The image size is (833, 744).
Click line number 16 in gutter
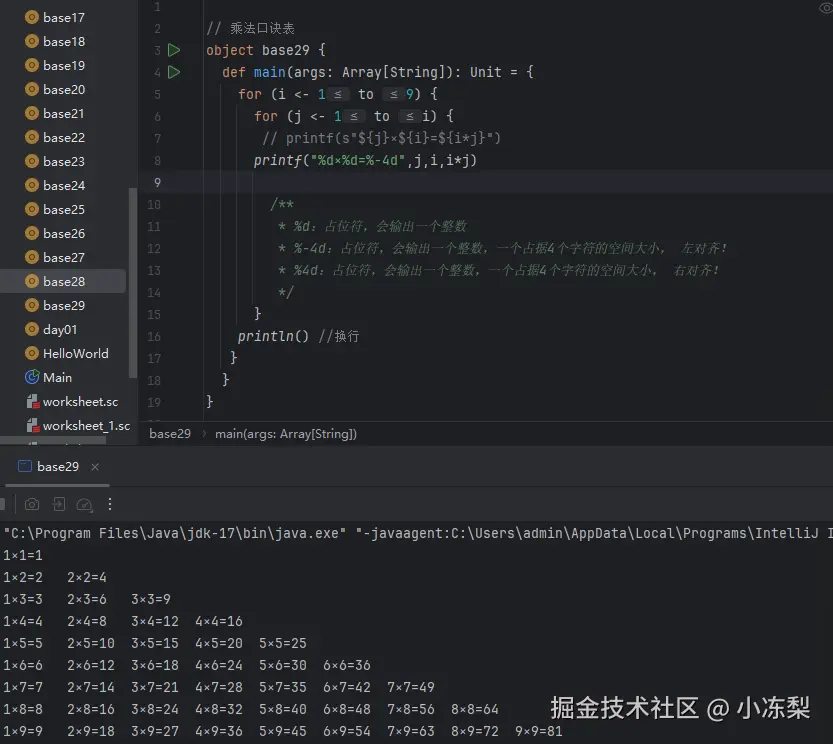pyautogui.click(x=154, y=336)
